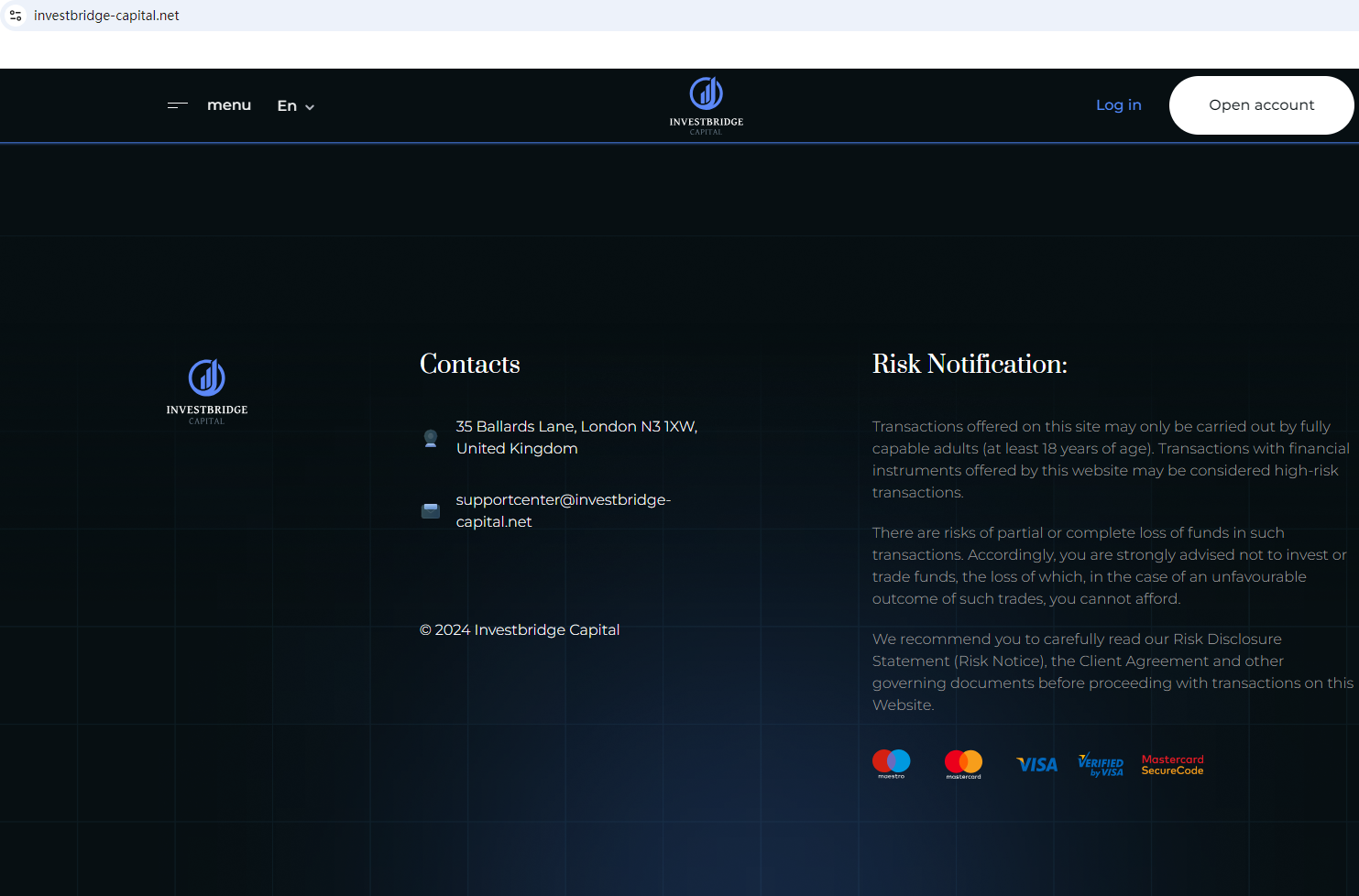Click the site info icon in address bar
This screenshot has height=896, width=1359.
(x=16, y=16)
